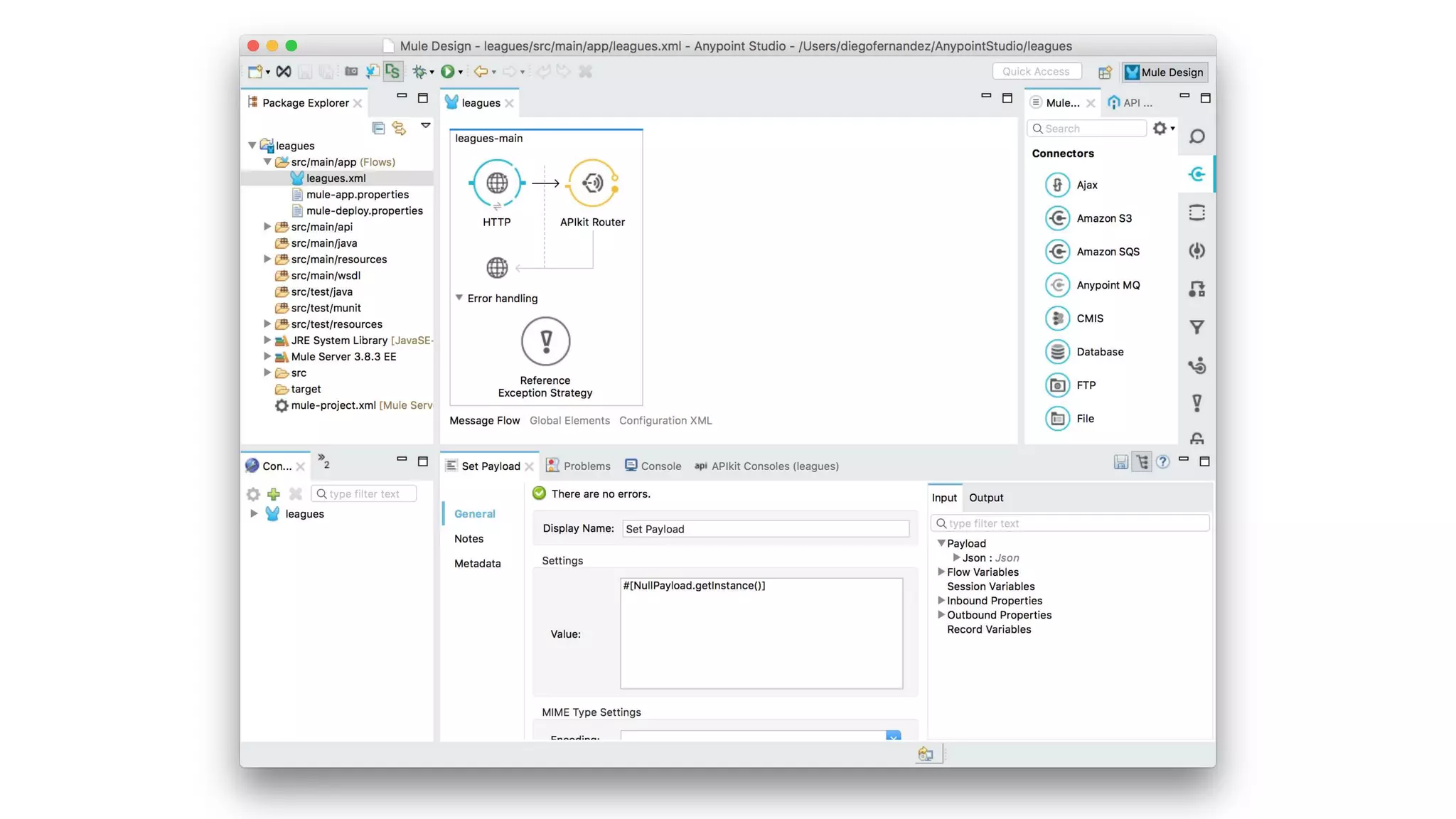Click the Debug bug icon in toolbar
1456x819 pixels.
(419, 71)
